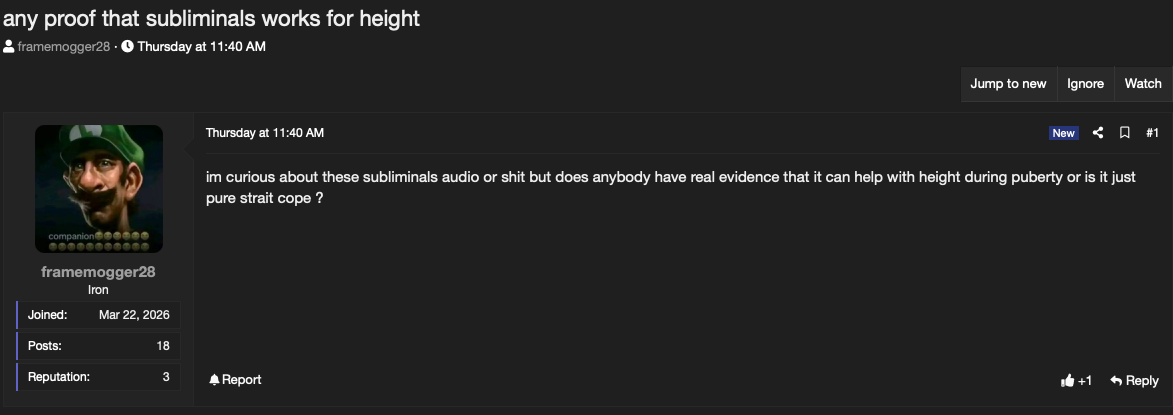Viewport: 1173px width, 415px height.
Task: Watch this thread
Action: click(1143, 84)
